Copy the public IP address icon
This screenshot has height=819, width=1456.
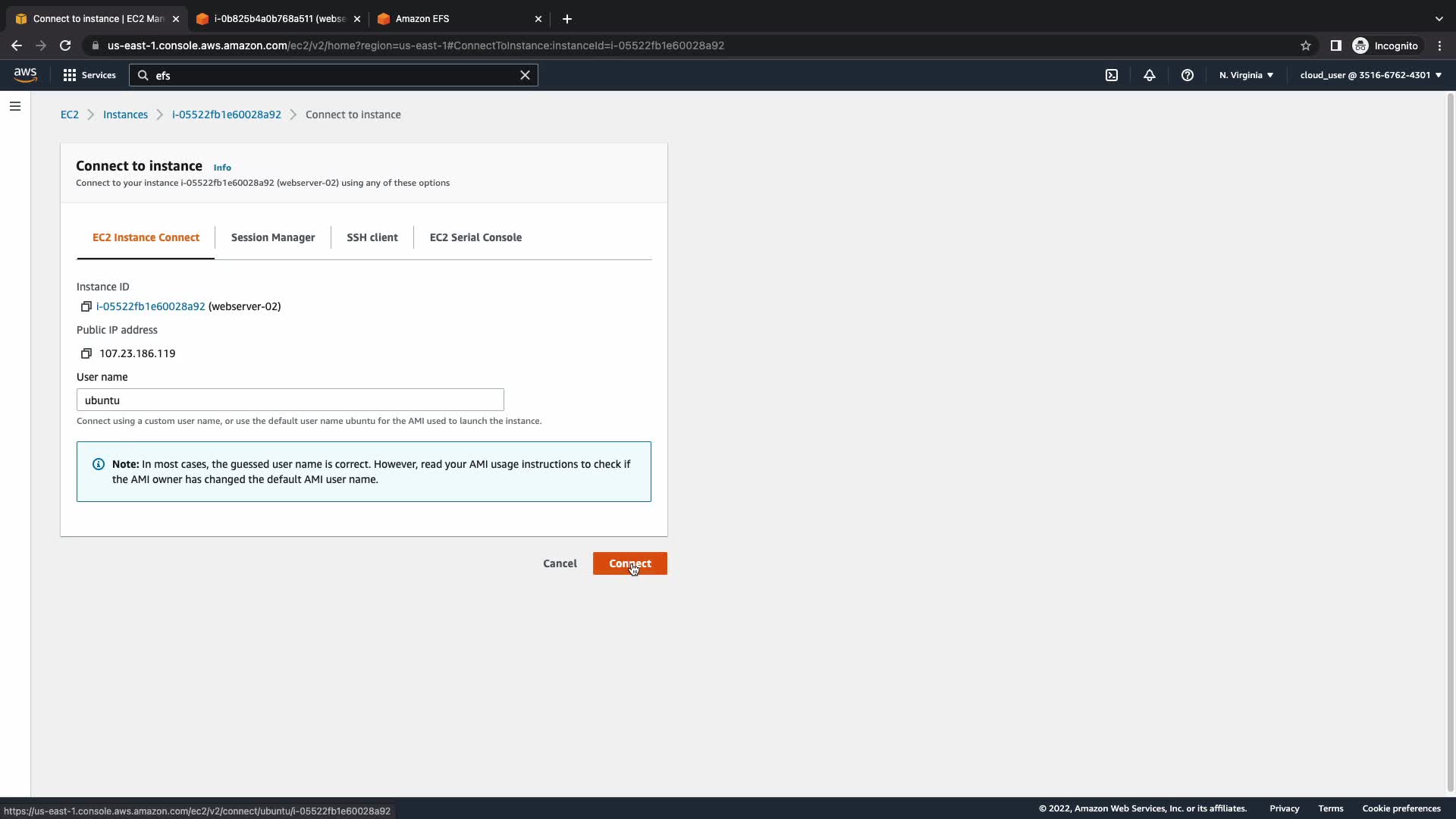point(86,353)
